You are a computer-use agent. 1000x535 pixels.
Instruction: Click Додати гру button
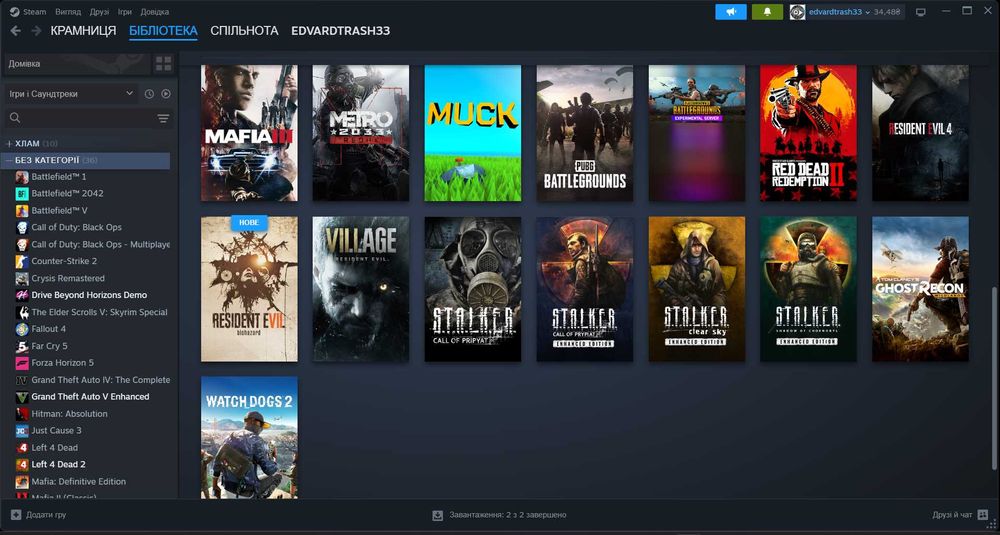point(40,515)
